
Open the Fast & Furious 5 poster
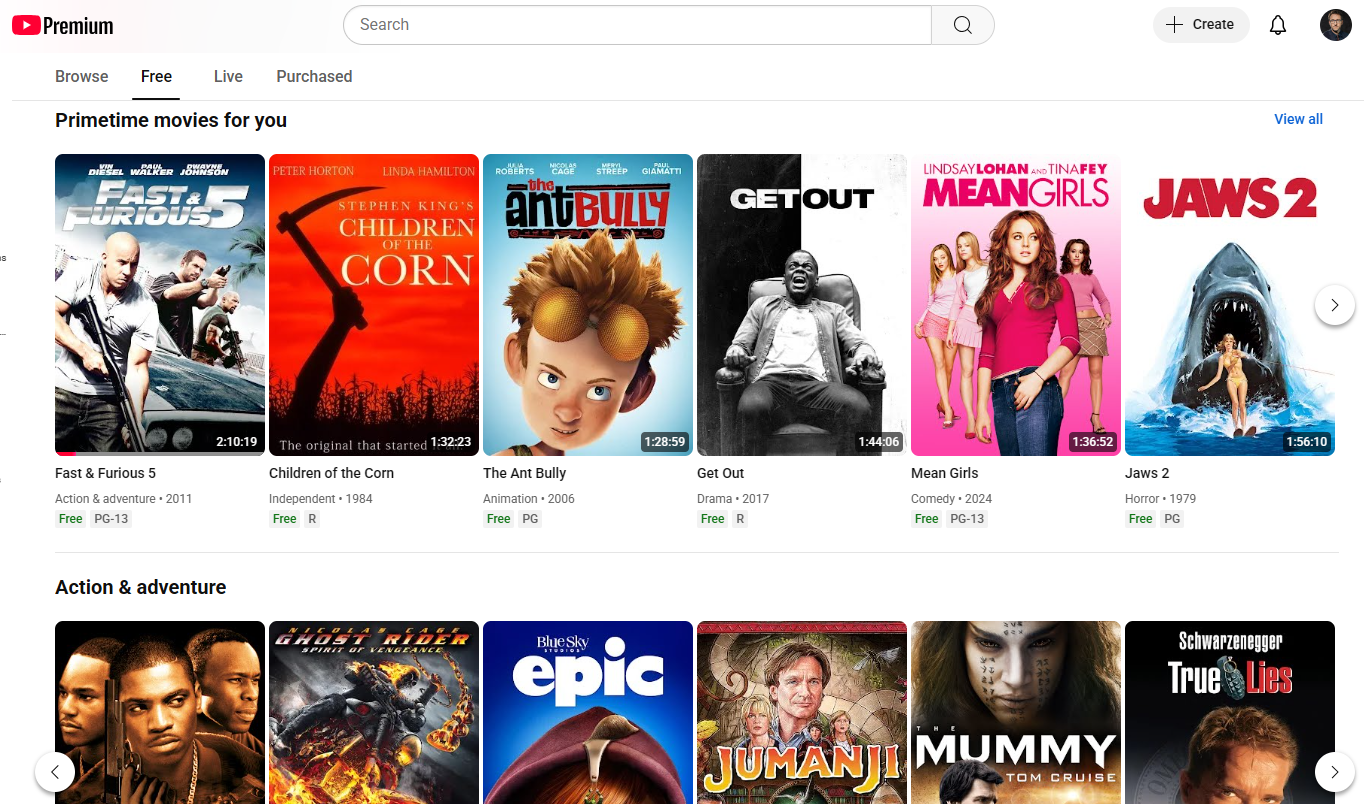[159, 304]
